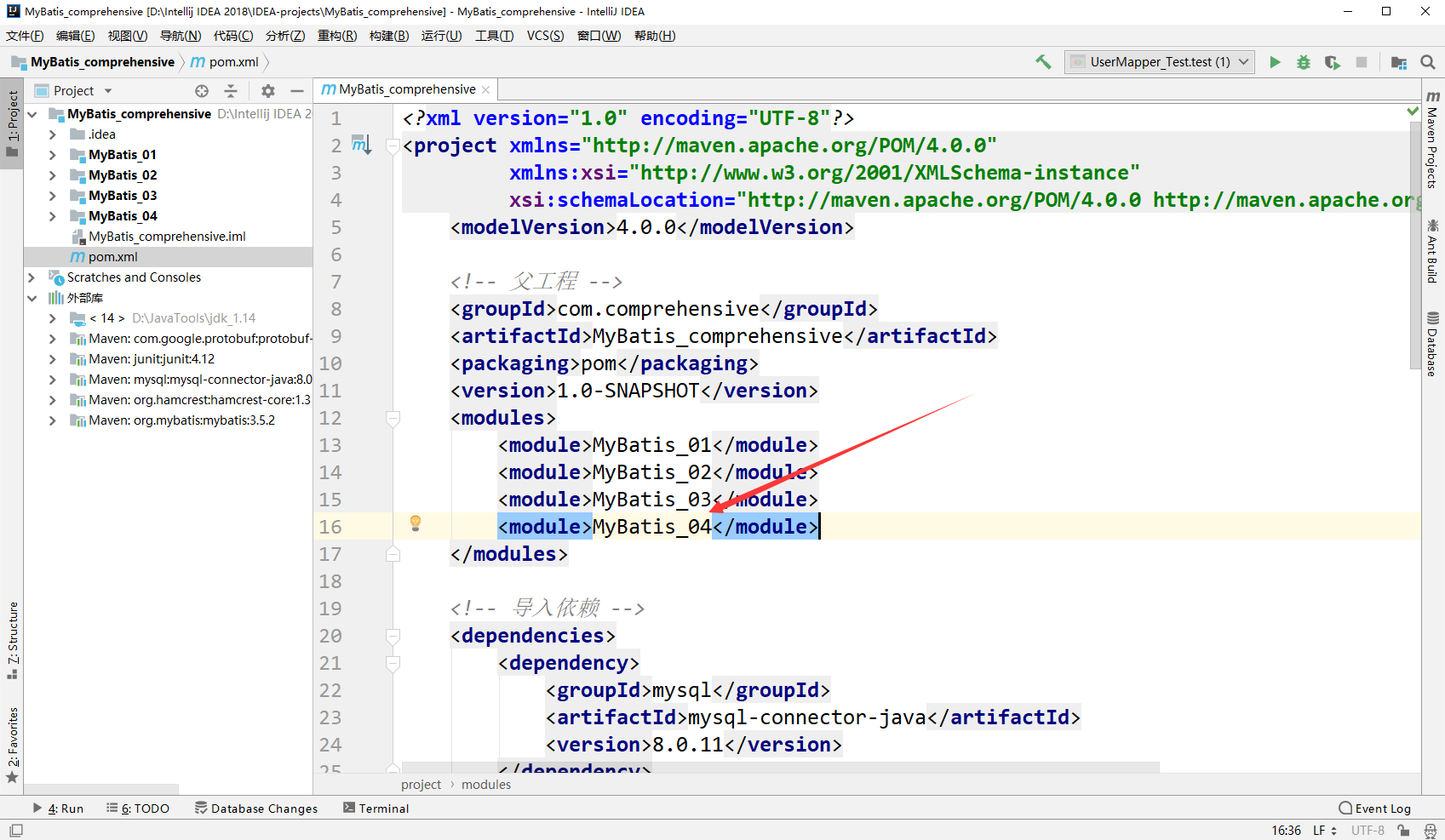Open the 重构(R) menu
This screenshot has height=840, width=1445.
(337, 36)
